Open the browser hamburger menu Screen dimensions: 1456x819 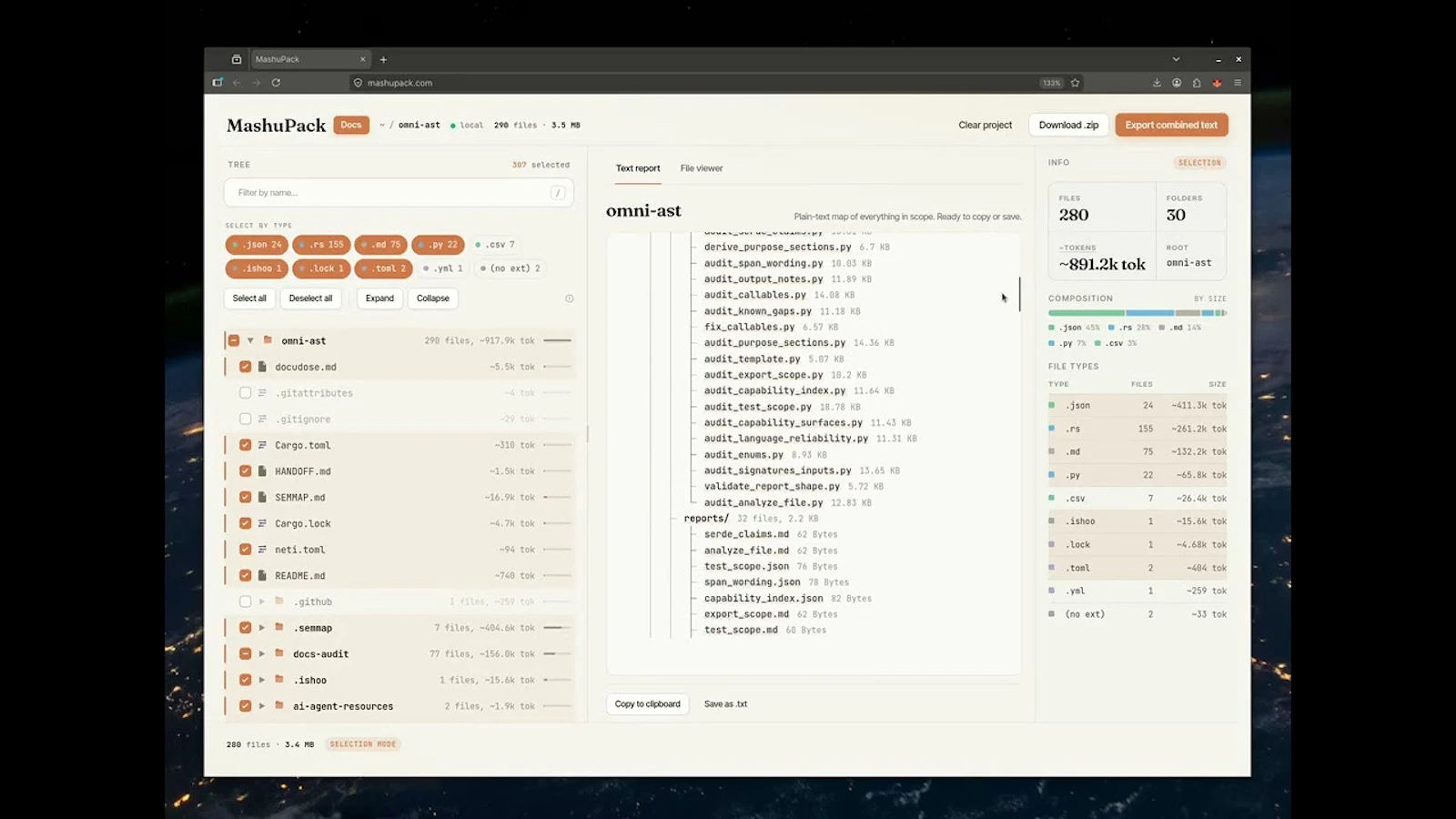1238,83
